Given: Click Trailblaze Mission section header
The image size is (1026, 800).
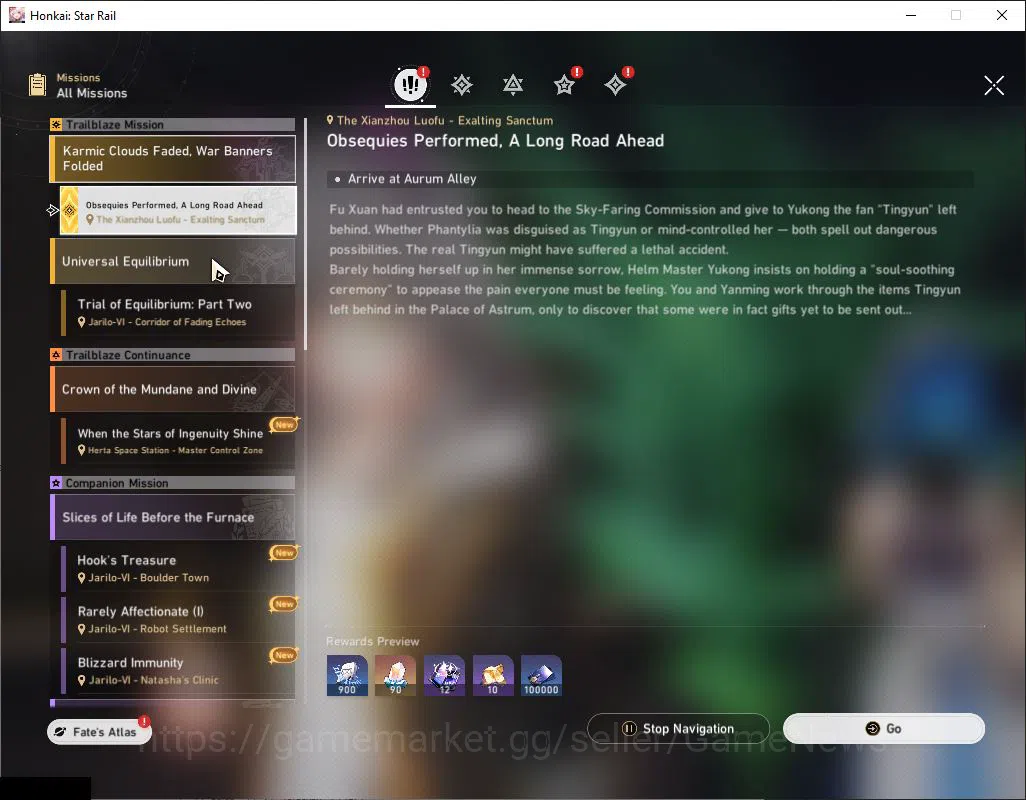Looking at the screenshot, I should 172,124.
